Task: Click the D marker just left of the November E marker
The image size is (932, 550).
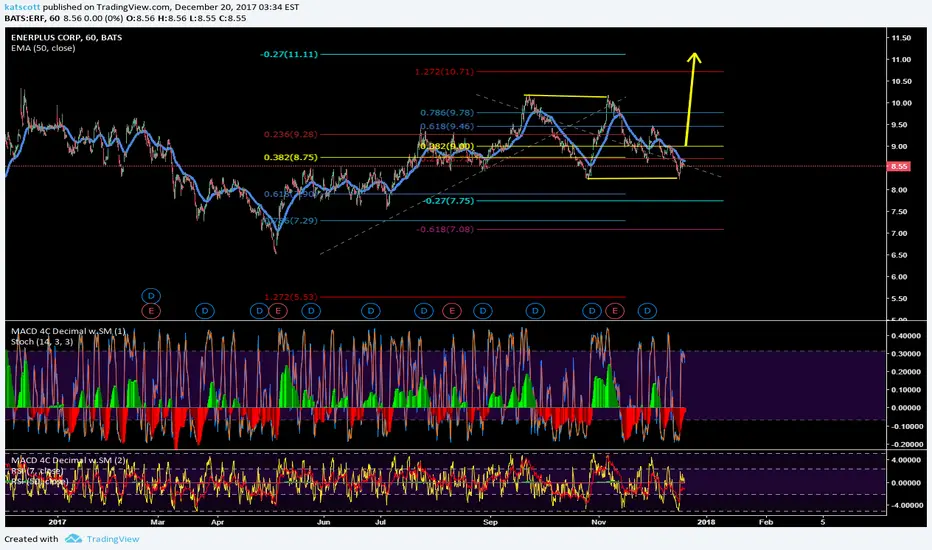Action: pos(592,310)
